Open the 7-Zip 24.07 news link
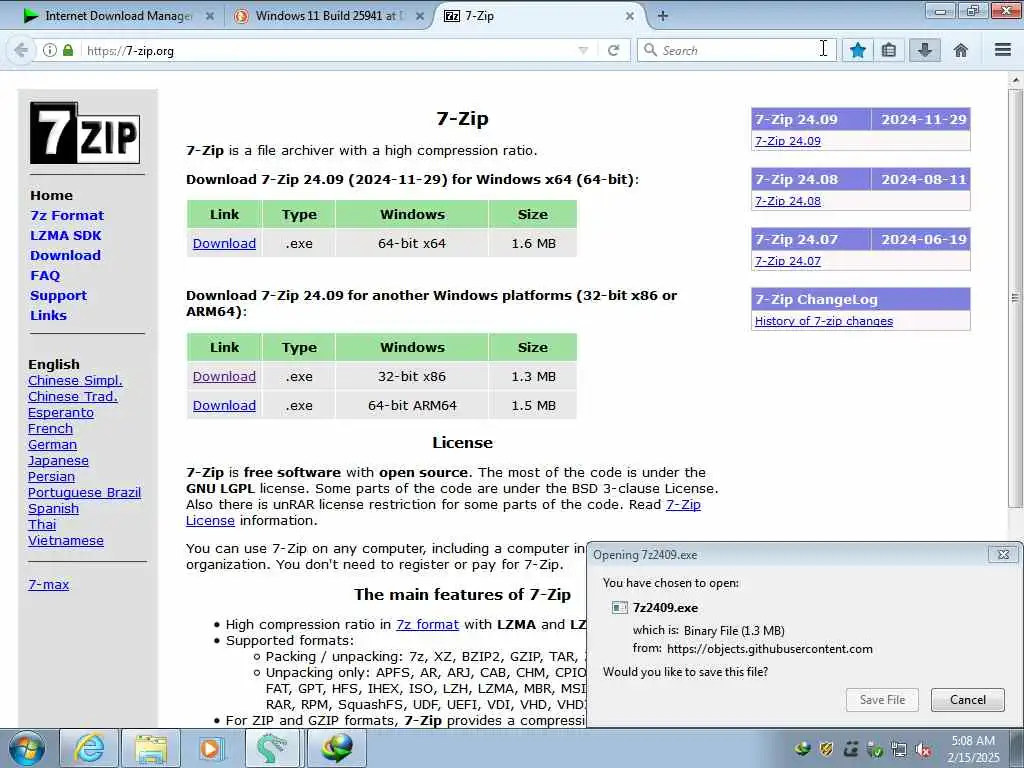The image size is (1024, 768). [x=788, y=261]
